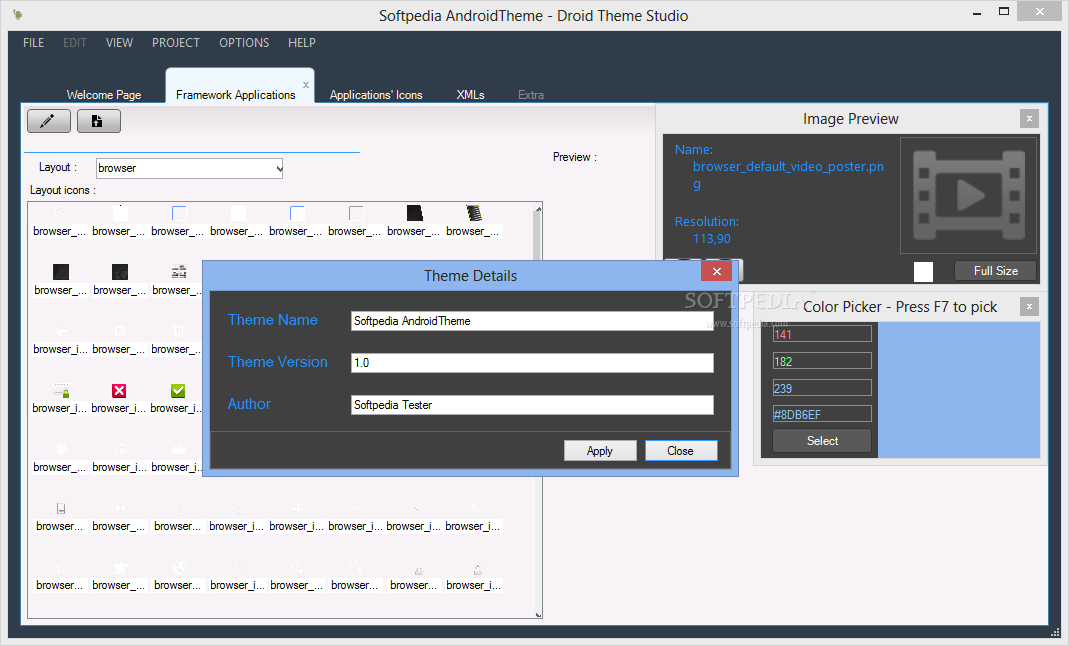The width and height of the screenshot is (1069, 646).
Task: Click the blue value field showing 239
Action: tap(822, 388)
